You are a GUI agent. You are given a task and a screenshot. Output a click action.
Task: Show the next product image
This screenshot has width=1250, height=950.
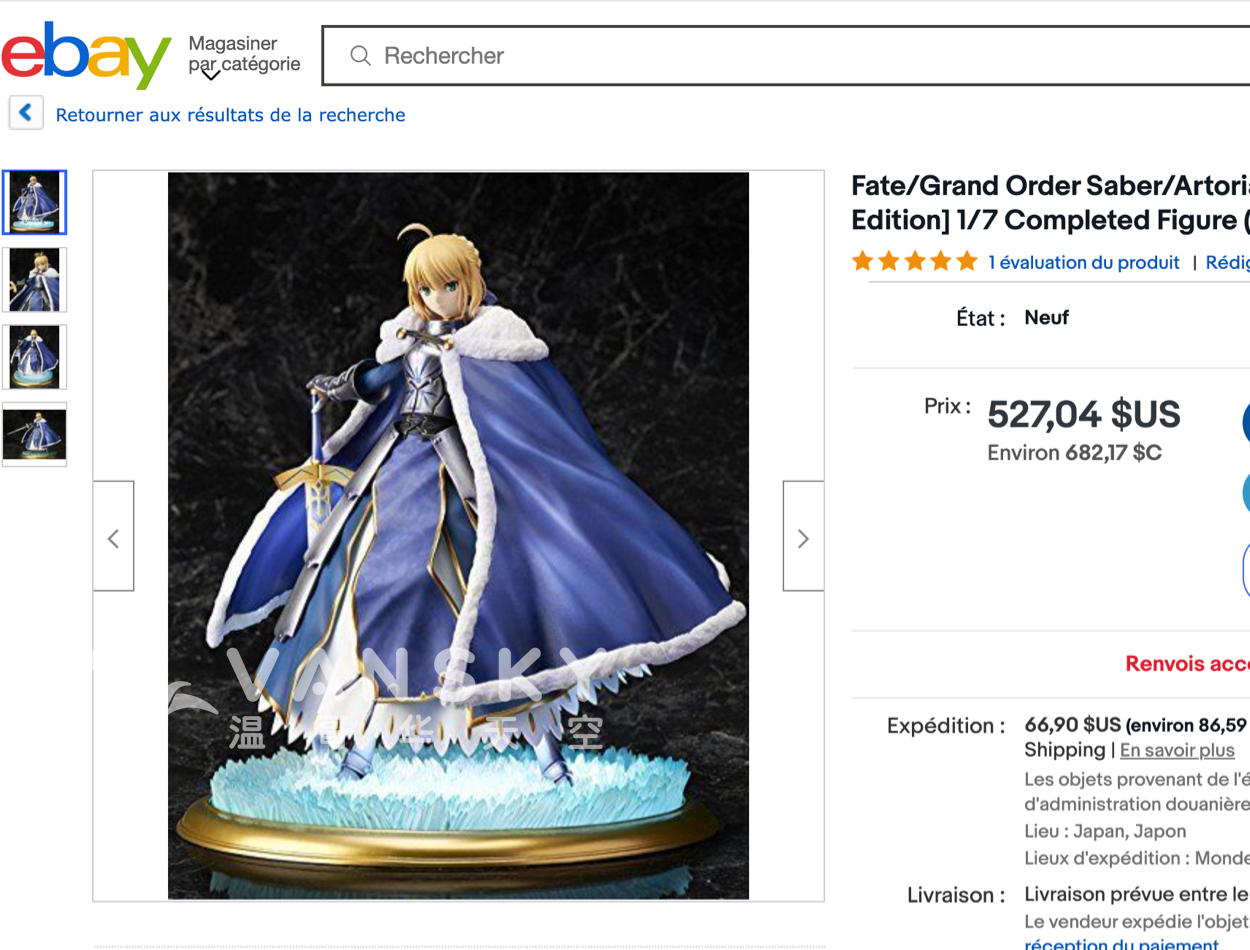(x=803, y=539)
